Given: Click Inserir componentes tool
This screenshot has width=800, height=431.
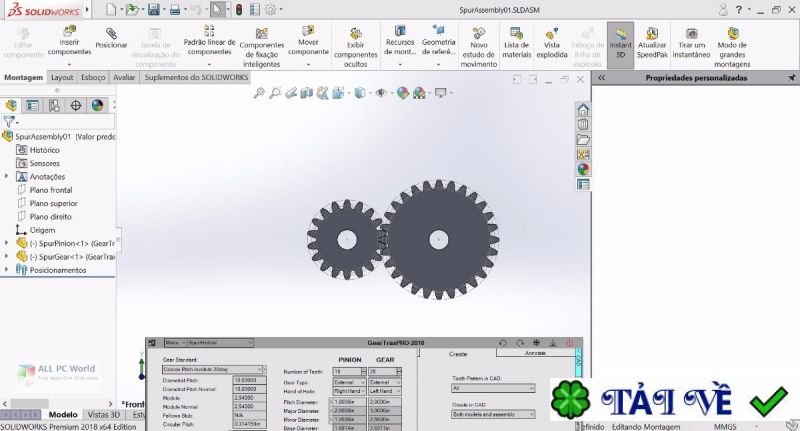Looking at the screenshot, I should (x=69, y=41).
